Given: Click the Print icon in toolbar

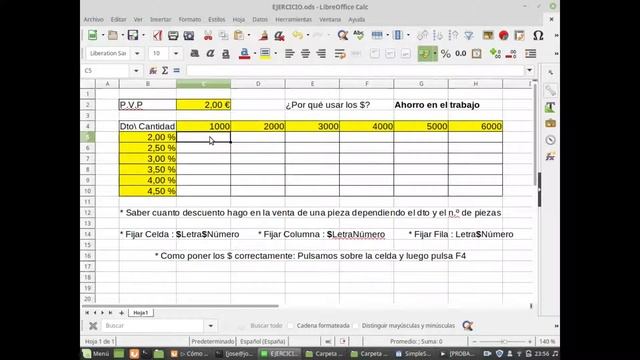Looking at the screenshot, I should pos(173,36).
